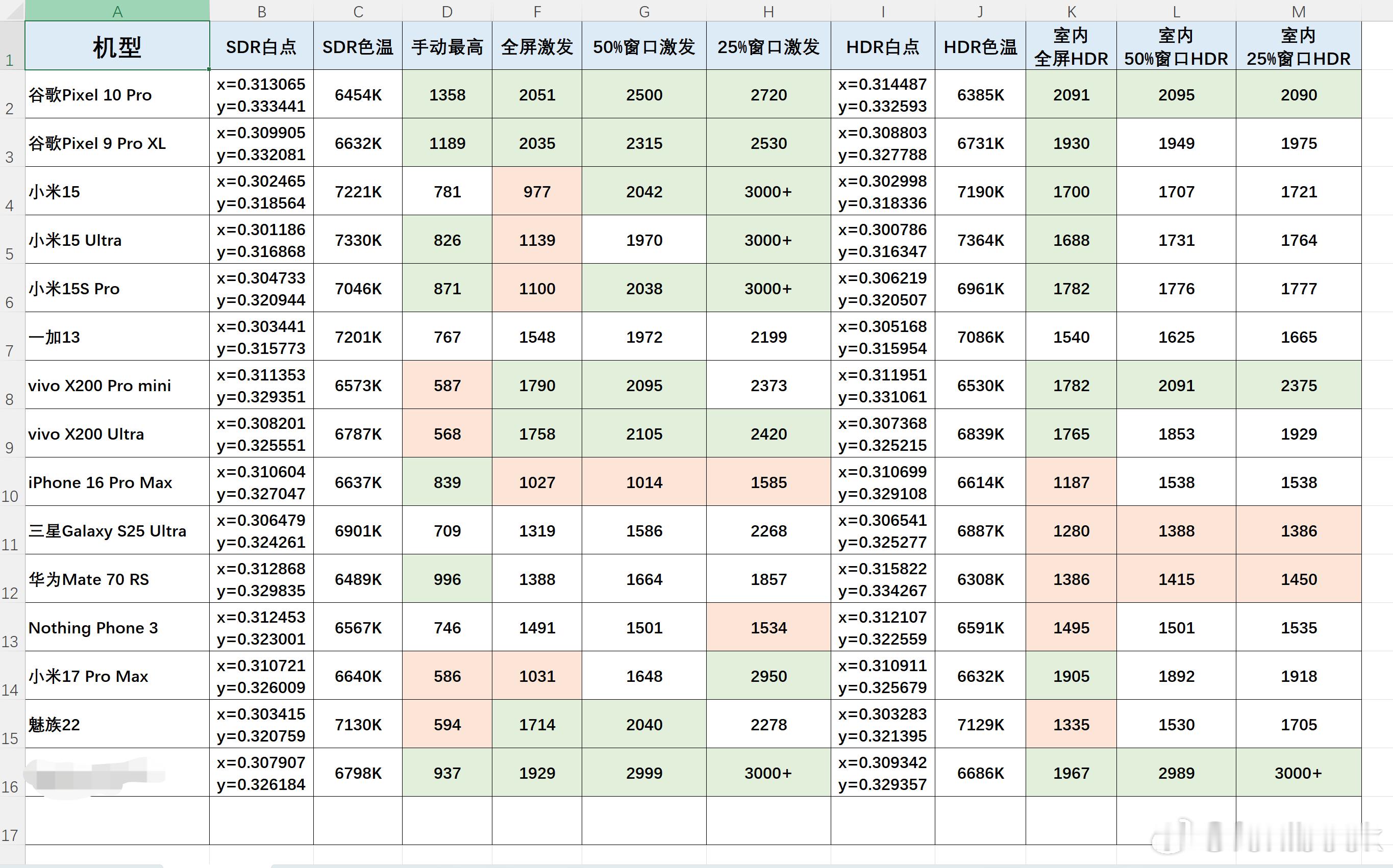Click the 室内25%窗口HDR header cell
The image size is (1393, 868).
[x=1298, y=46]
